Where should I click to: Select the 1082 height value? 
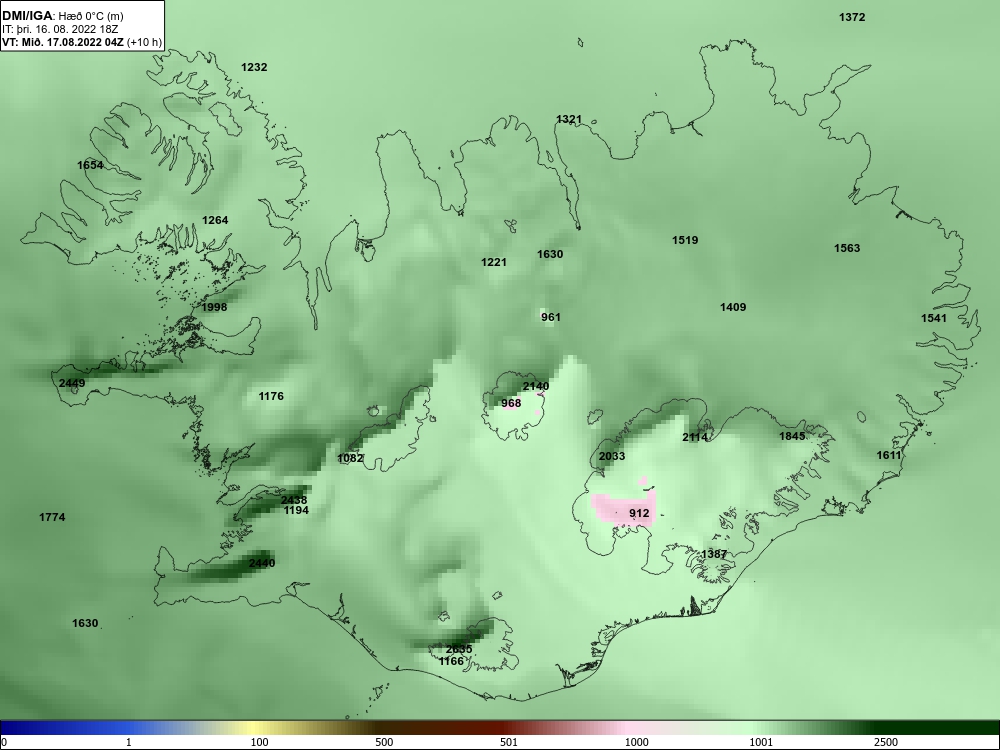tap(350, 458)
